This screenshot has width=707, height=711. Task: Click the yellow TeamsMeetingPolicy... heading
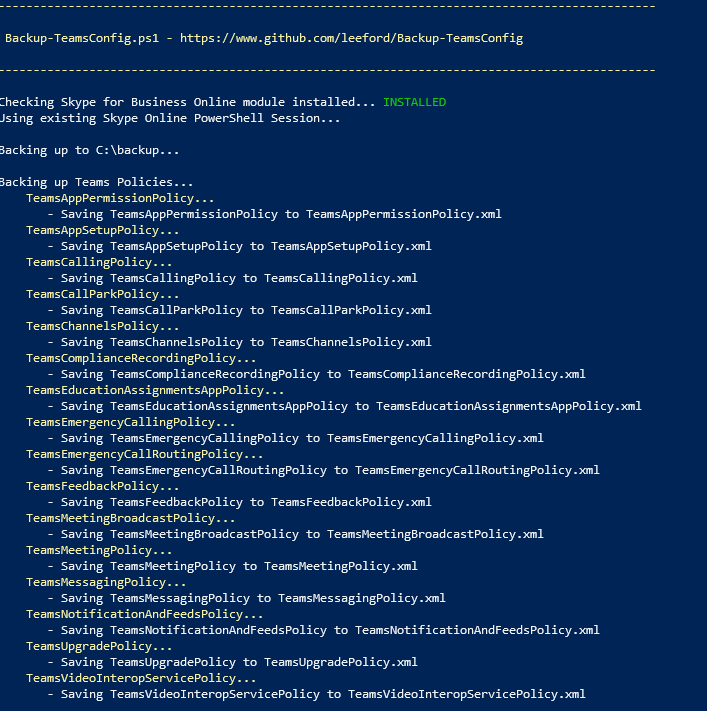pyautogui.click(x=99, y=550)
